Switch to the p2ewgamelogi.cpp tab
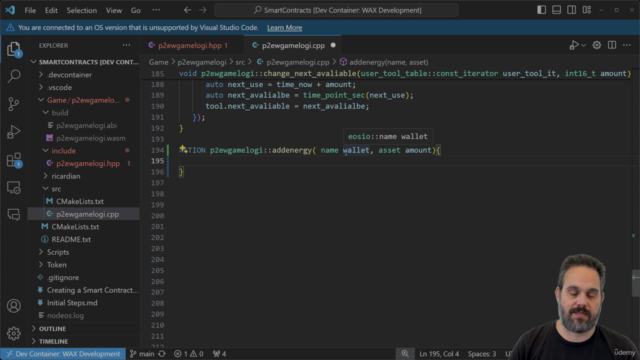The height and width of the screenshot is (360, 640). tap(293, 45)
